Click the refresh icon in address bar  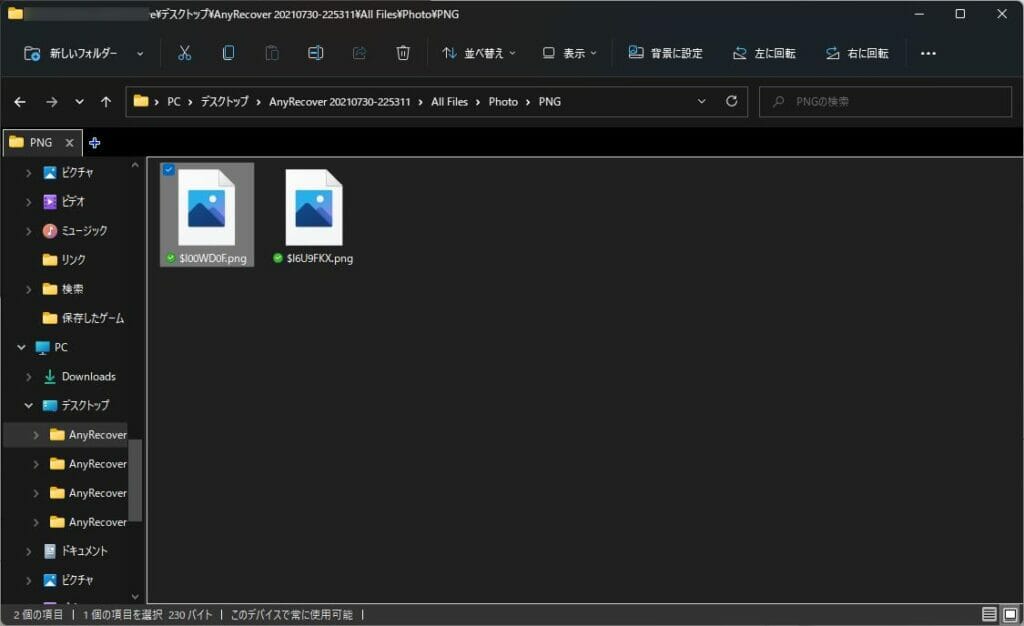pyautogui.click(x=731, y=101)
